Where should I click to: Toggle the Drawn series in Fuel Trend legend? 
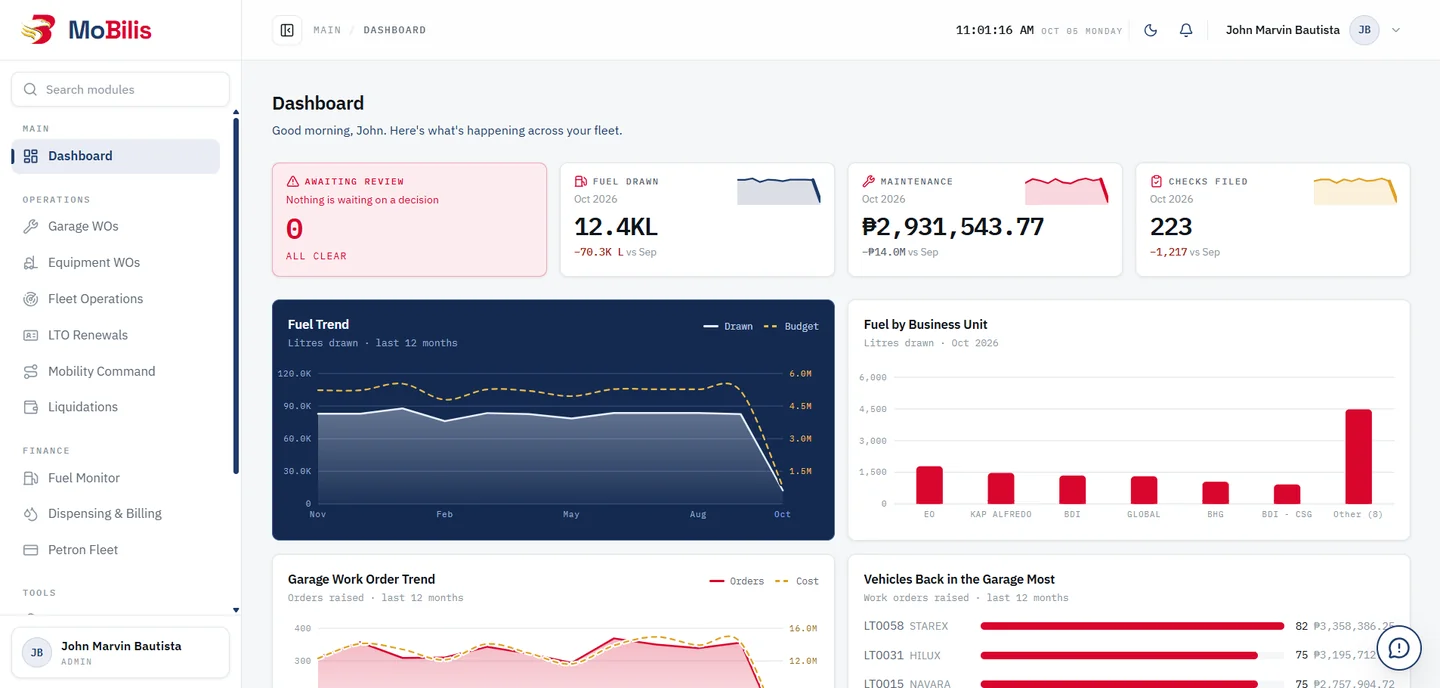pyautogui.click(x=728, y=327)
